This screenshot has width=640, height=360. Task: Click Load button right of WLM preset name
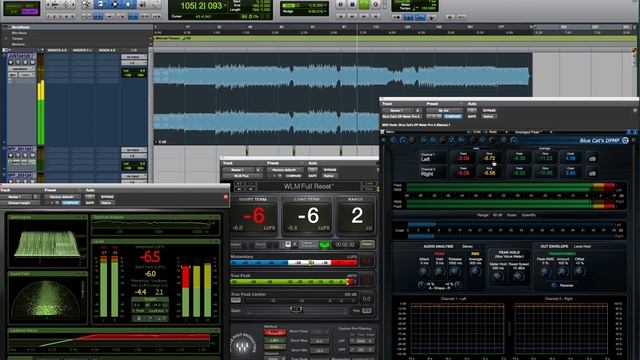click(369, 184)
